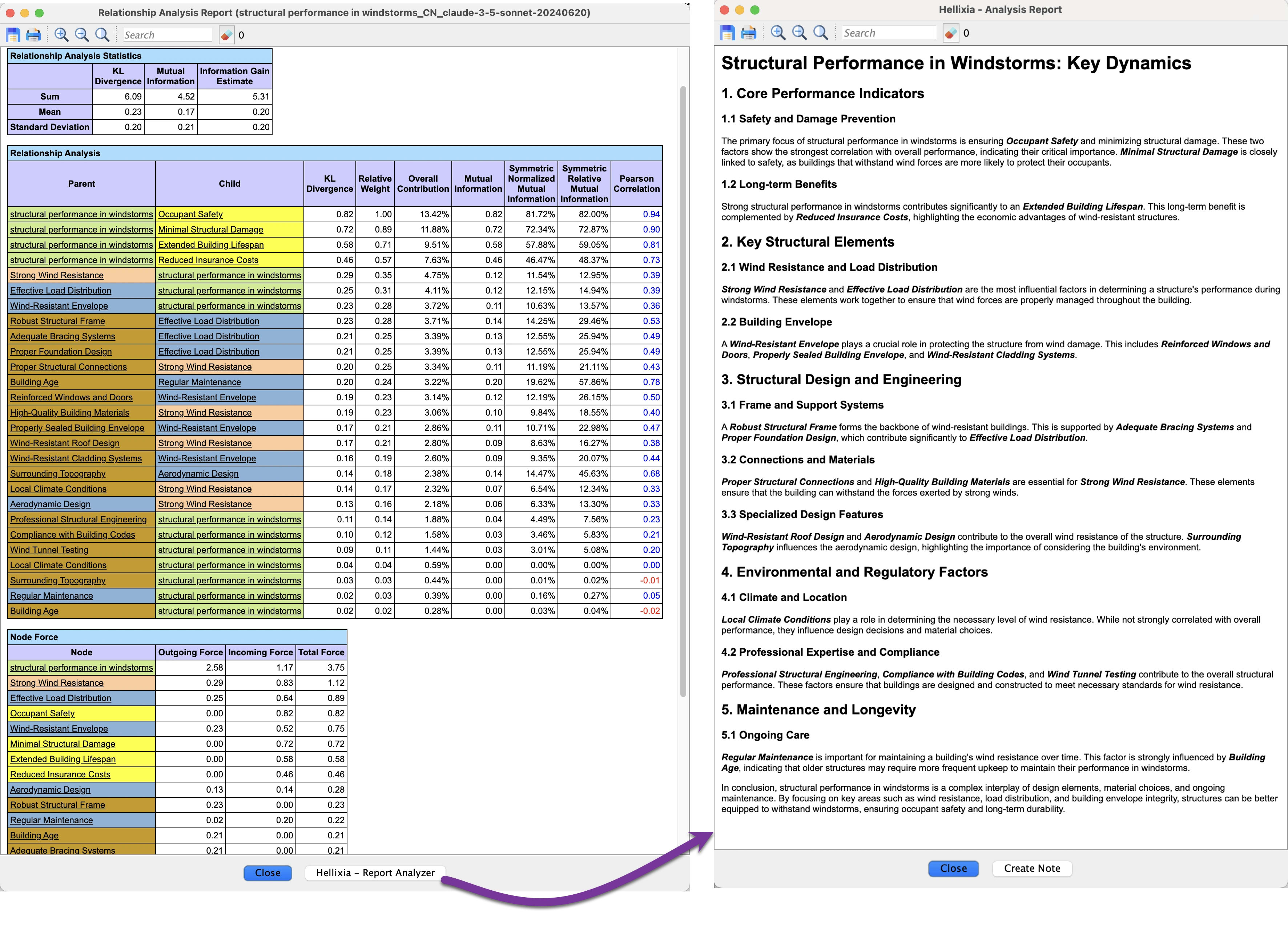This screenshot has height=943, width=1288.
Task: Open Hellixia – Report Analyzer
Action: coord(375,873)
